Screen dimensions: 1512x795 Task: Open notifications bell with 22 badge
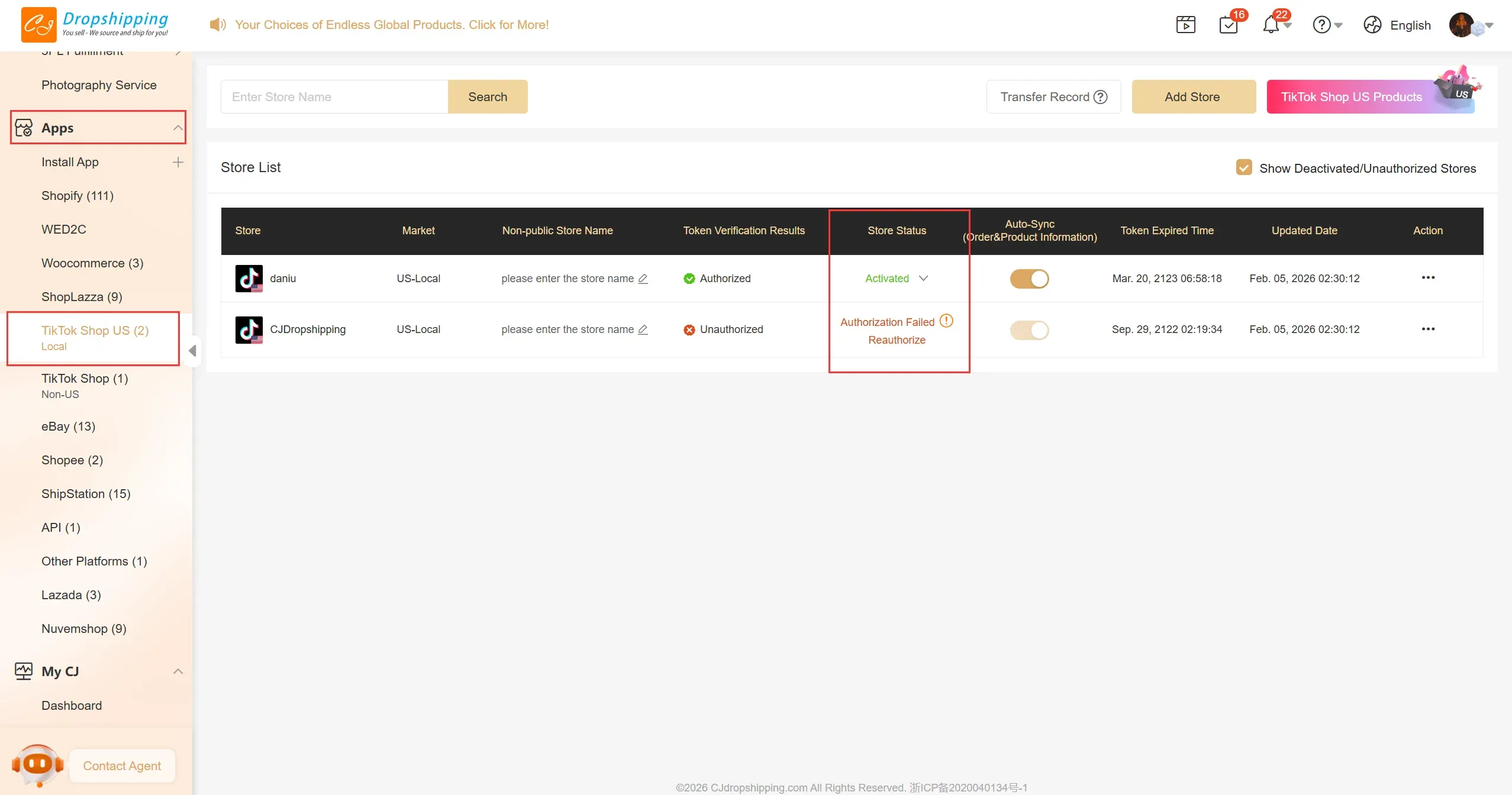(1271, 25)
